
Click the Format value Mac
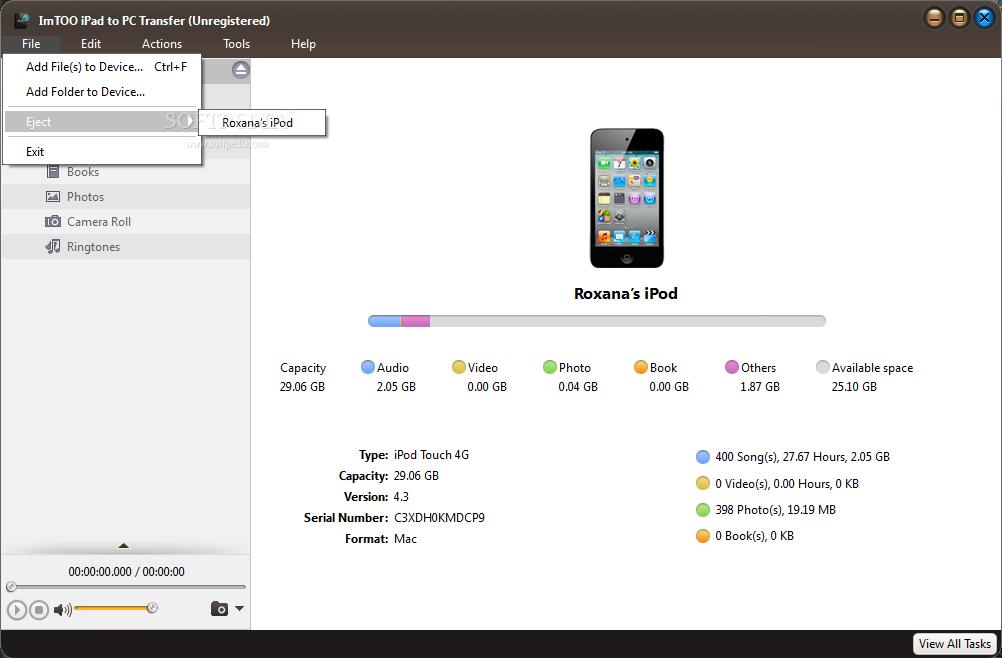tap(405, 539)
